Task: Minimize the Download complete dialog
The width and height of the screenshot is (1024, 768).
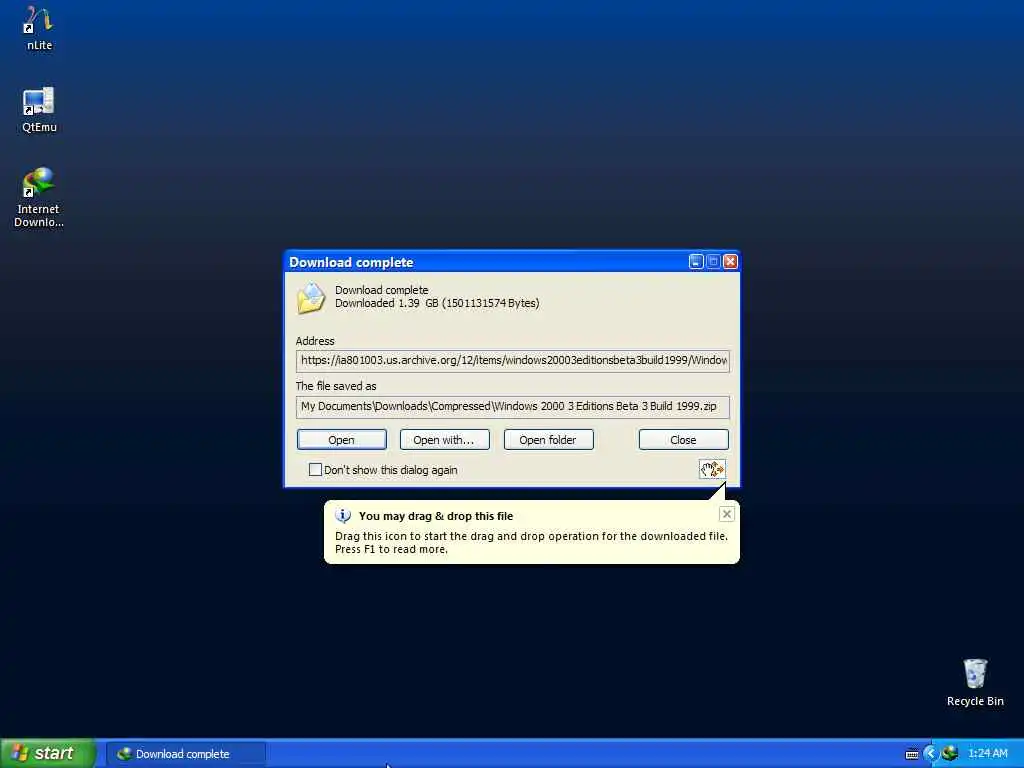Action: pos(696,261)
